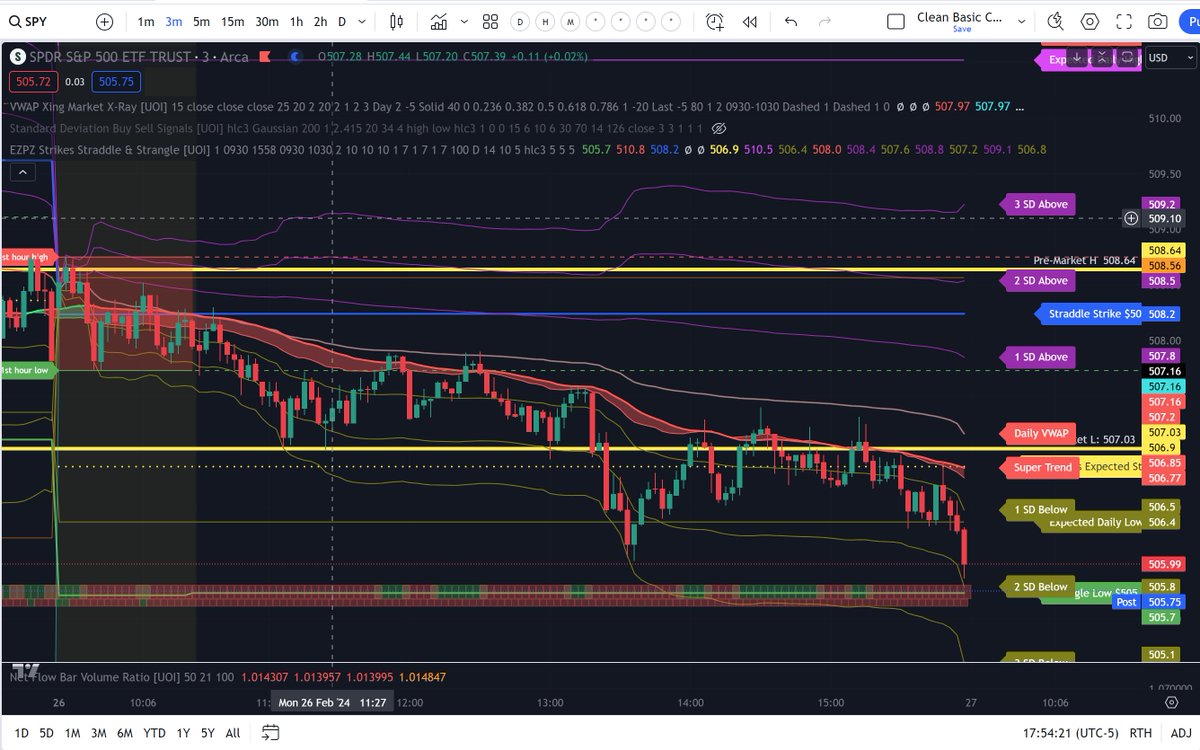This screenshot has height=750, width=1200.
Task: Toggle the RTH session setting
Action: tap(1140, 733)
